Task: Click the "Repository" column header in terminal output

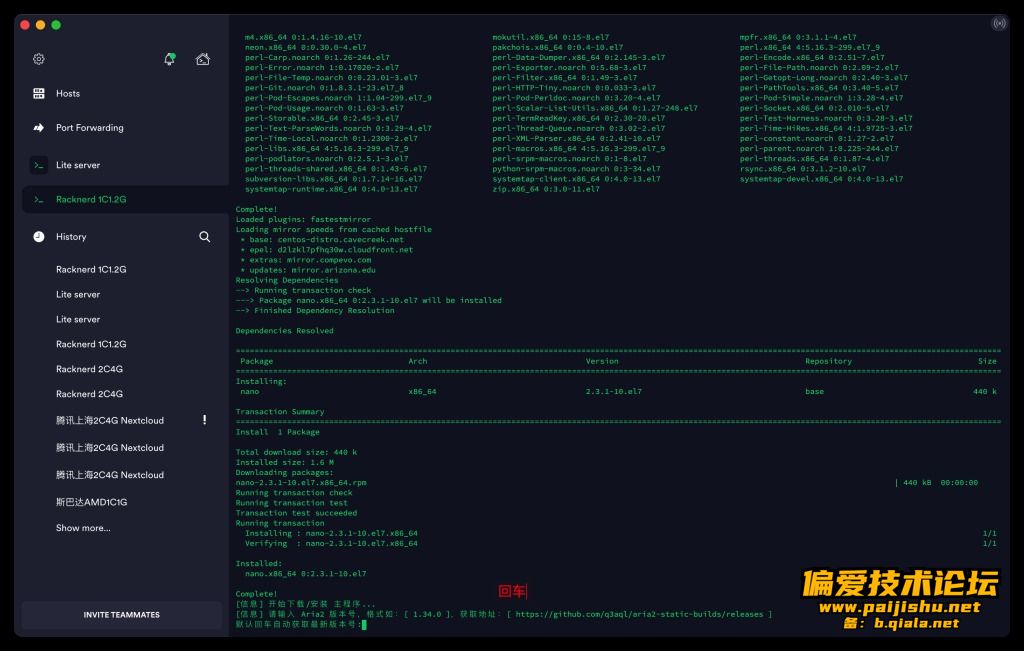Action: [828, 361]
